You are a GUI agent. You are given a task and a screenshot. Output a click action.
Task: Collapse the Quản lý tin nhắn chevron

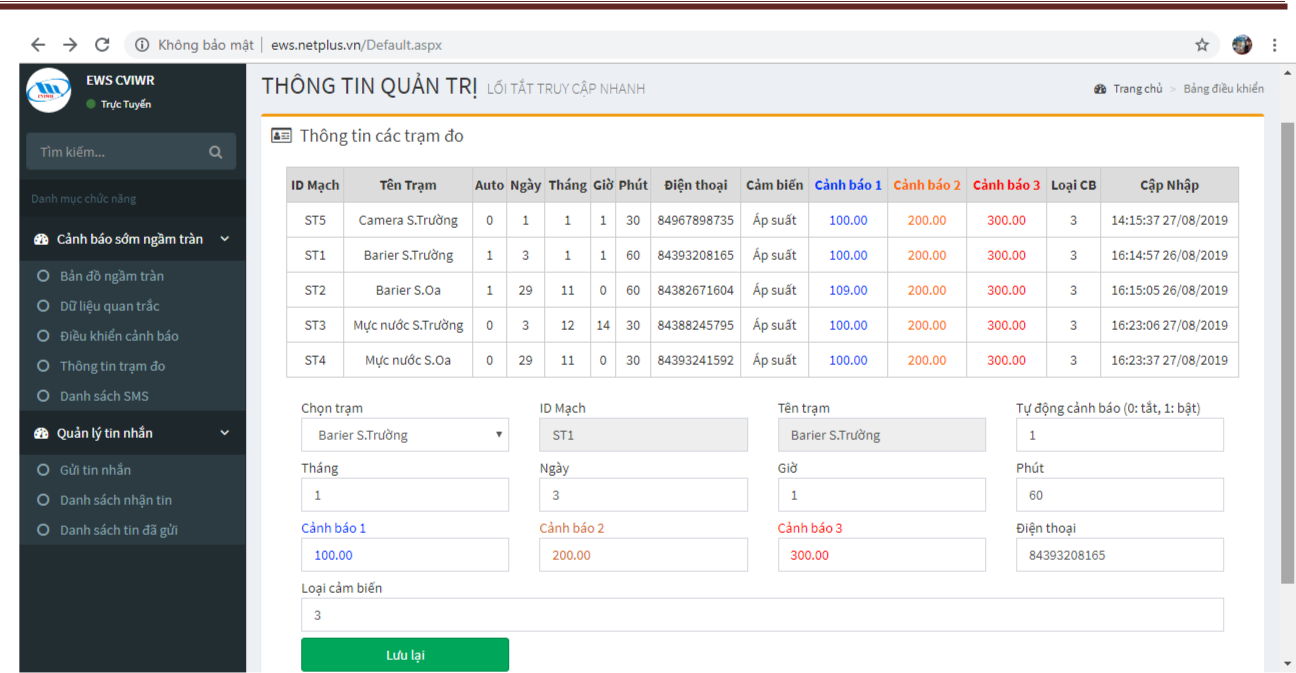coord(224,433)
